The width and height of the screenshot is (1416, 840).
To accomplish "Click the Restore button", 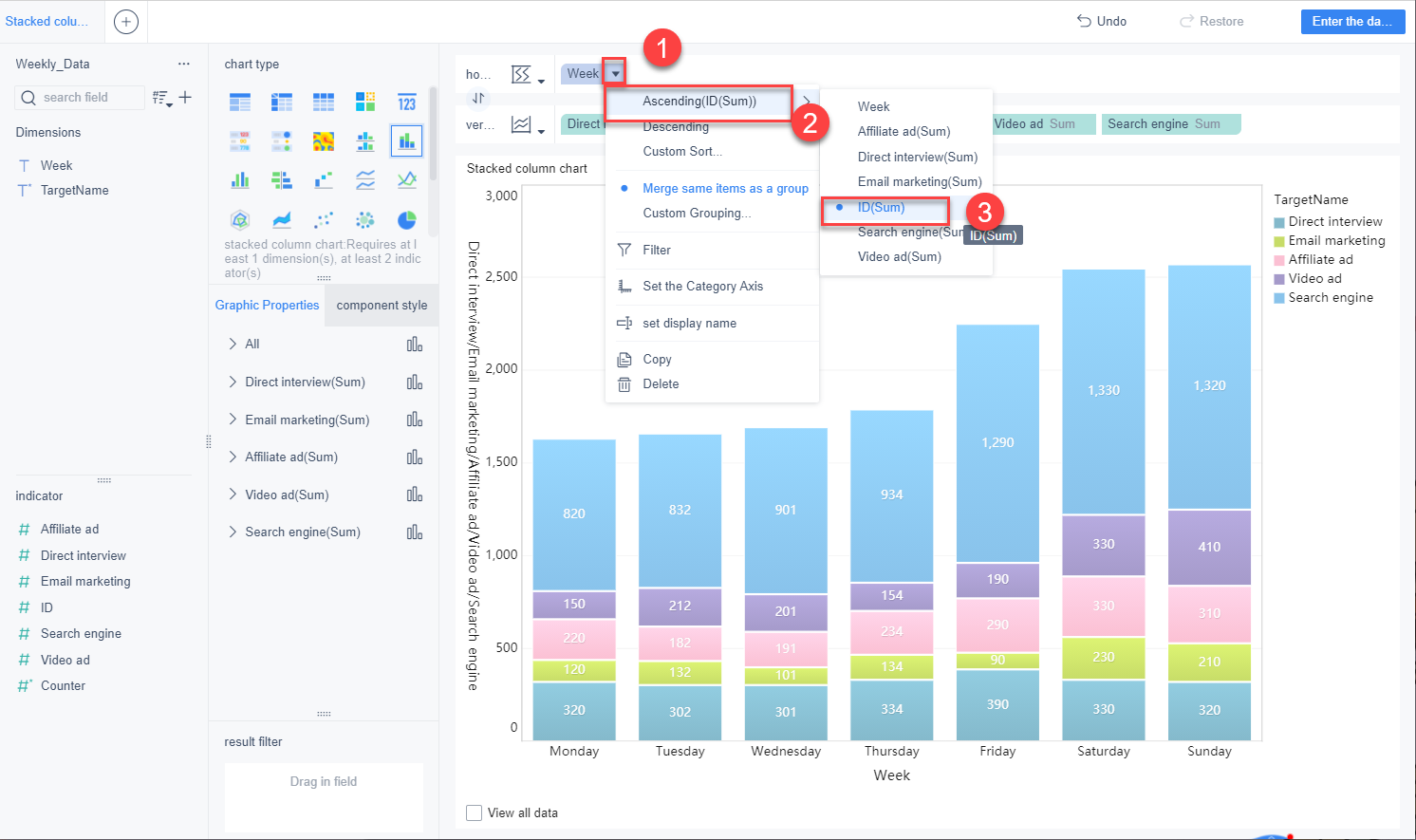I will [x=1211, y=21].
